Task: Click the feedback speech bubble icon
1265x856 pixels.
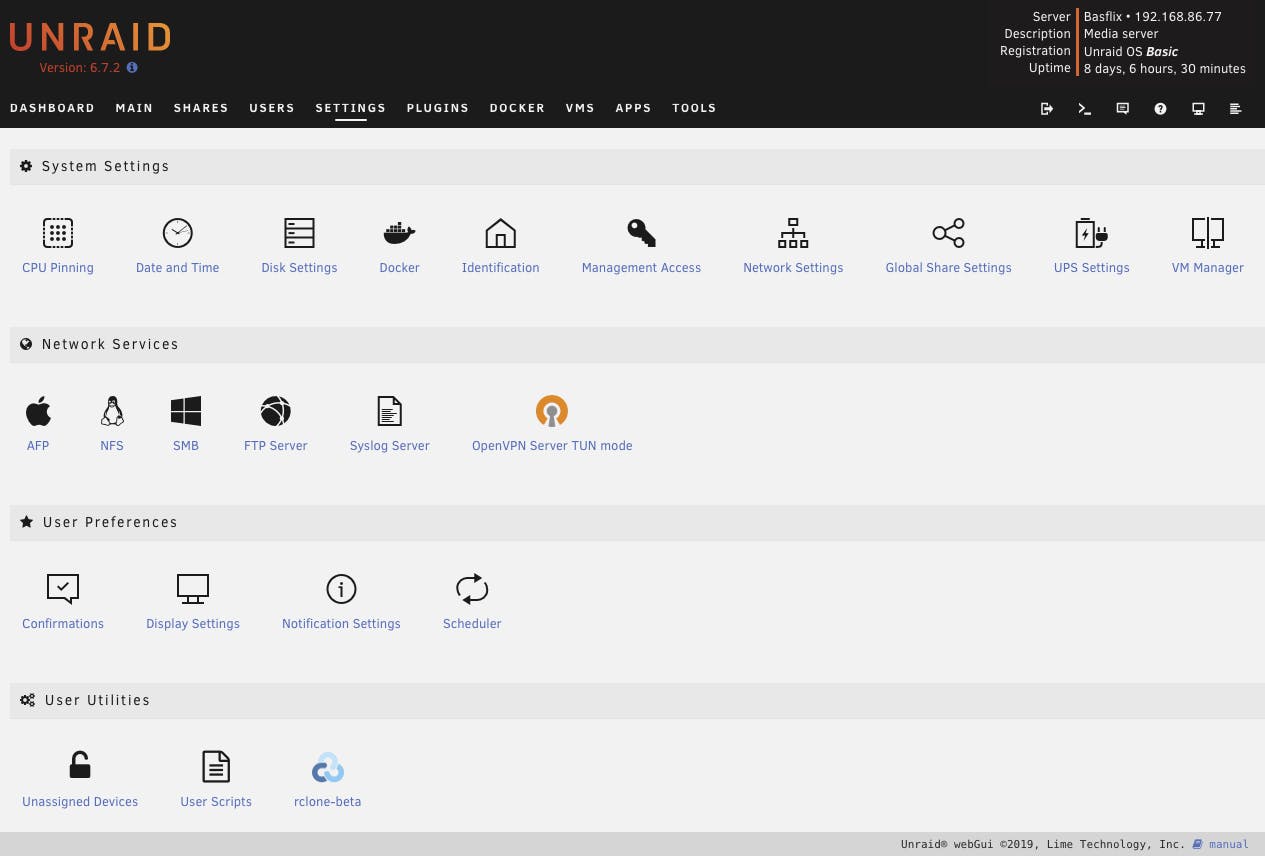Action: tap(1123, 108)
